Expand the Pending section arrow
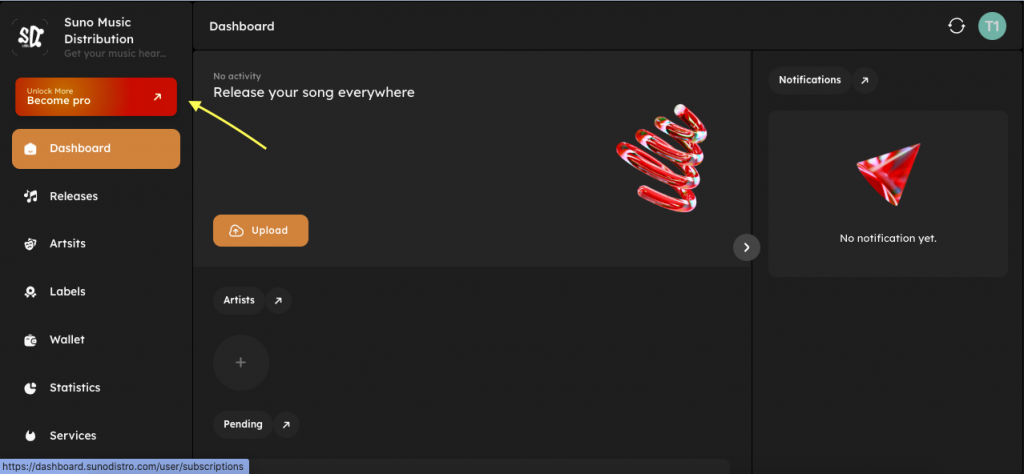 [286, 425]
